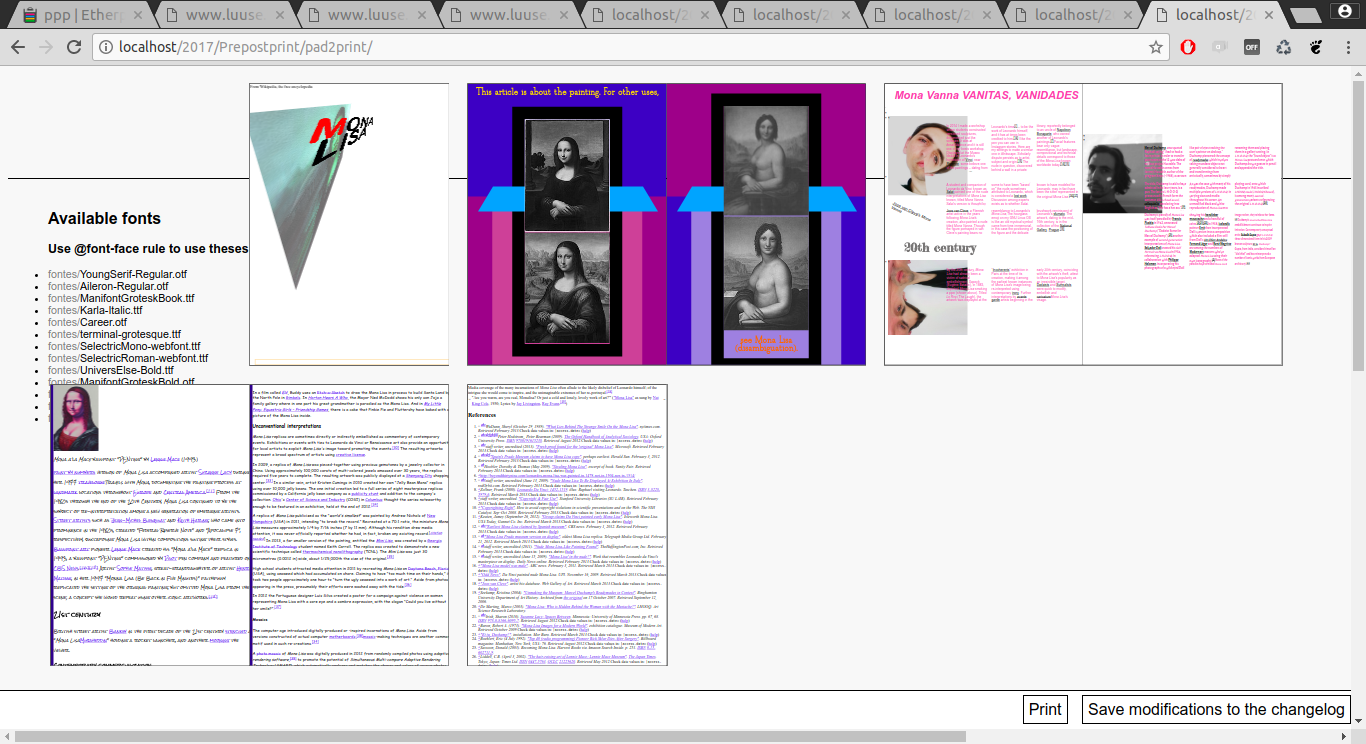Screen dimensions: 1366x744
Task: Click the GNOME foot extension icon
Action: 1316,47
